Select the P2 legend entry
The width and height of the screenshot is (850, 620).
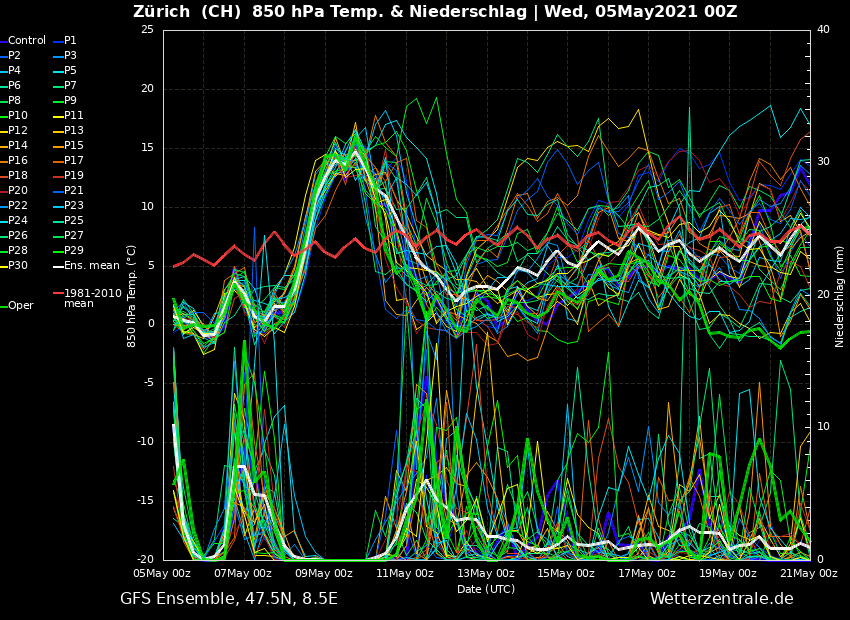pyautogui.click(x=11, y=55)
